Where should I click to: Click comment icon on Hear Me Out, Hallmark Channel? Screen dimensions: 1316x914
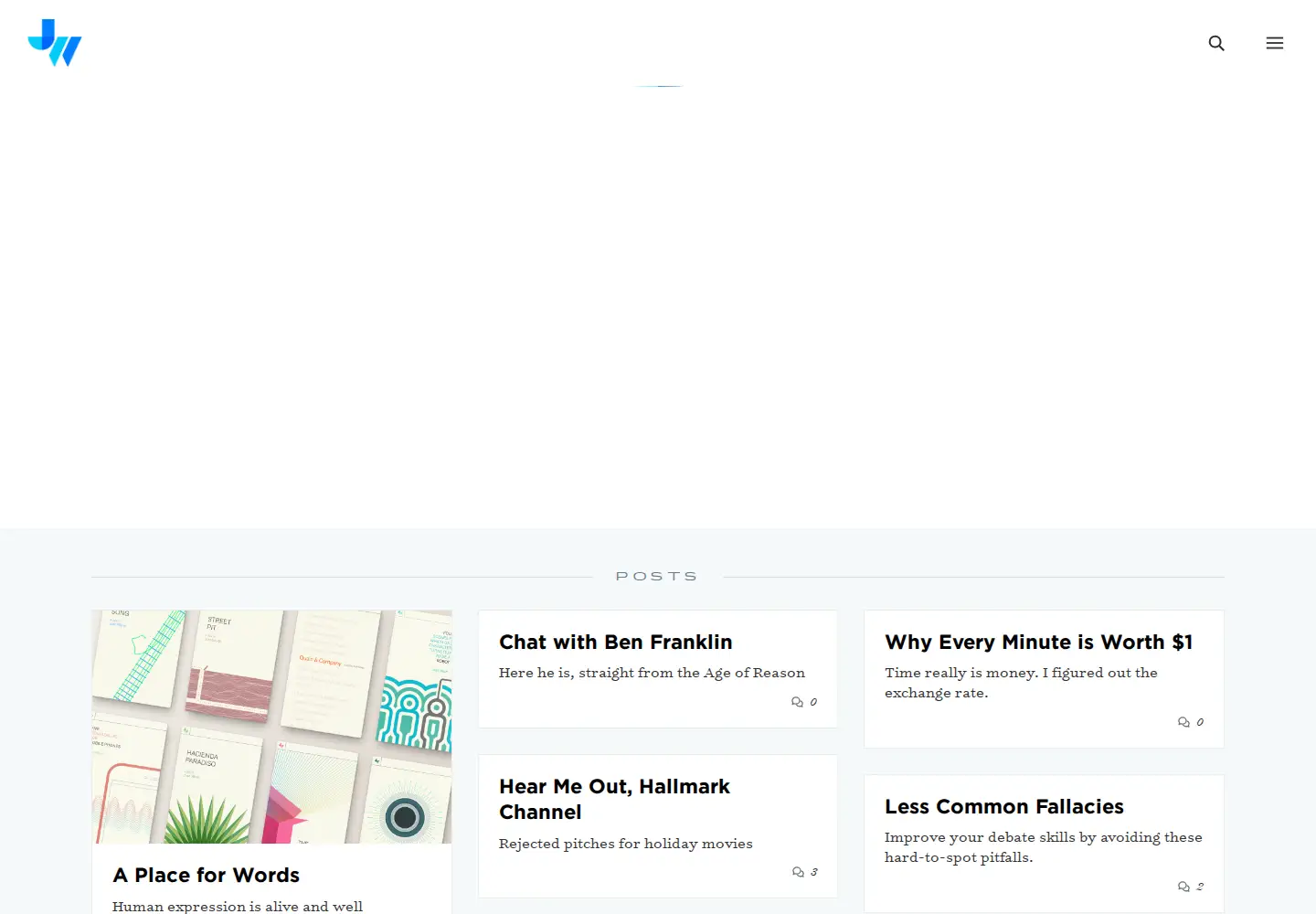[x=798, y=872]
